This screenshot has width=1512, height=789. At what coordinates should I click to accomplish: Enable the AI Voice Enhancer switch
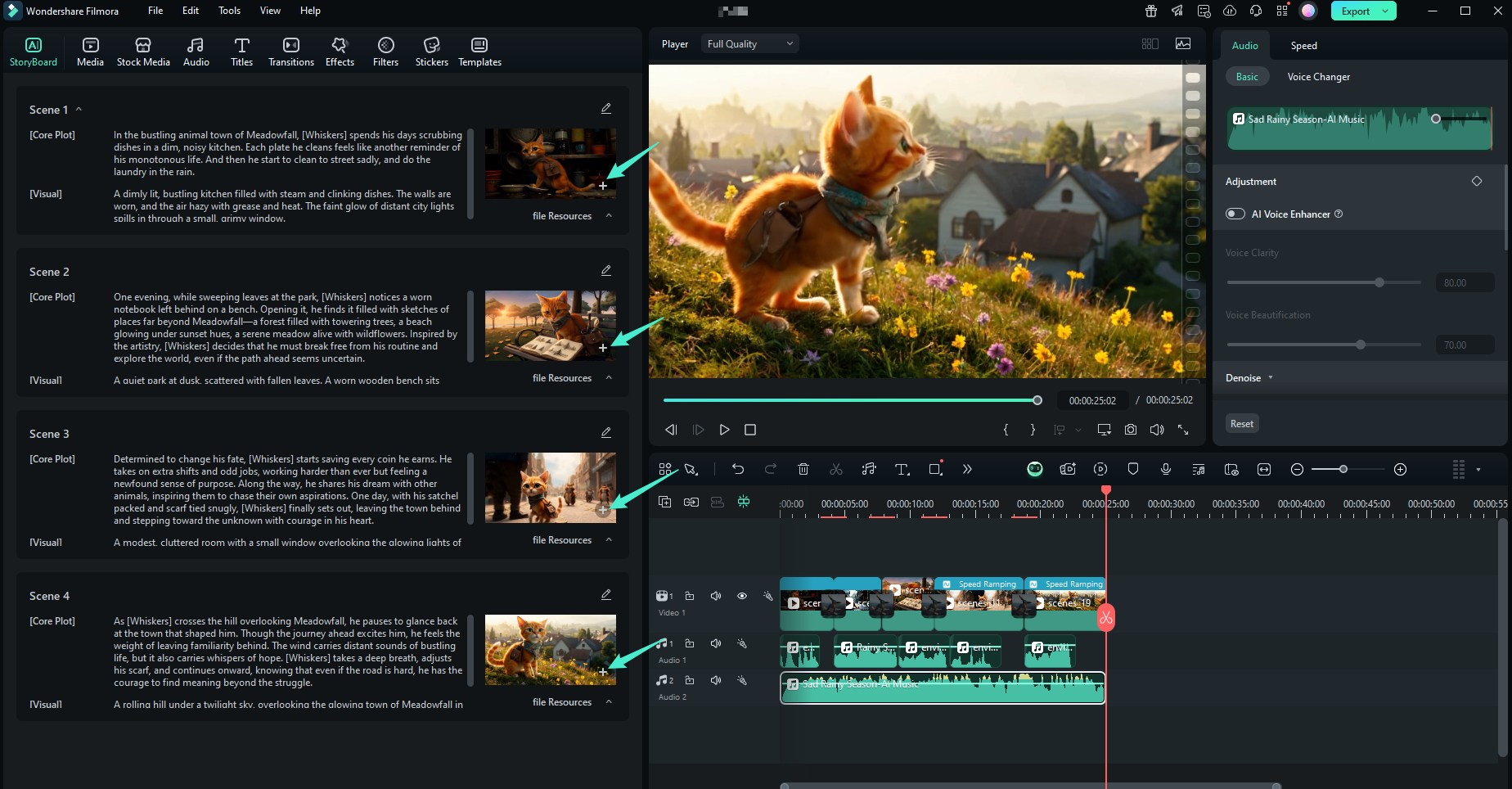(1235, 214)
